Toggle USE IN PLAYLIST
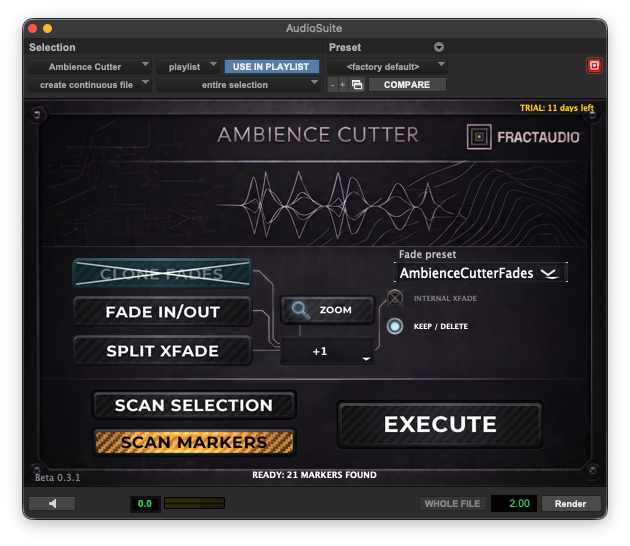630x546 pixels. (271, 67)
